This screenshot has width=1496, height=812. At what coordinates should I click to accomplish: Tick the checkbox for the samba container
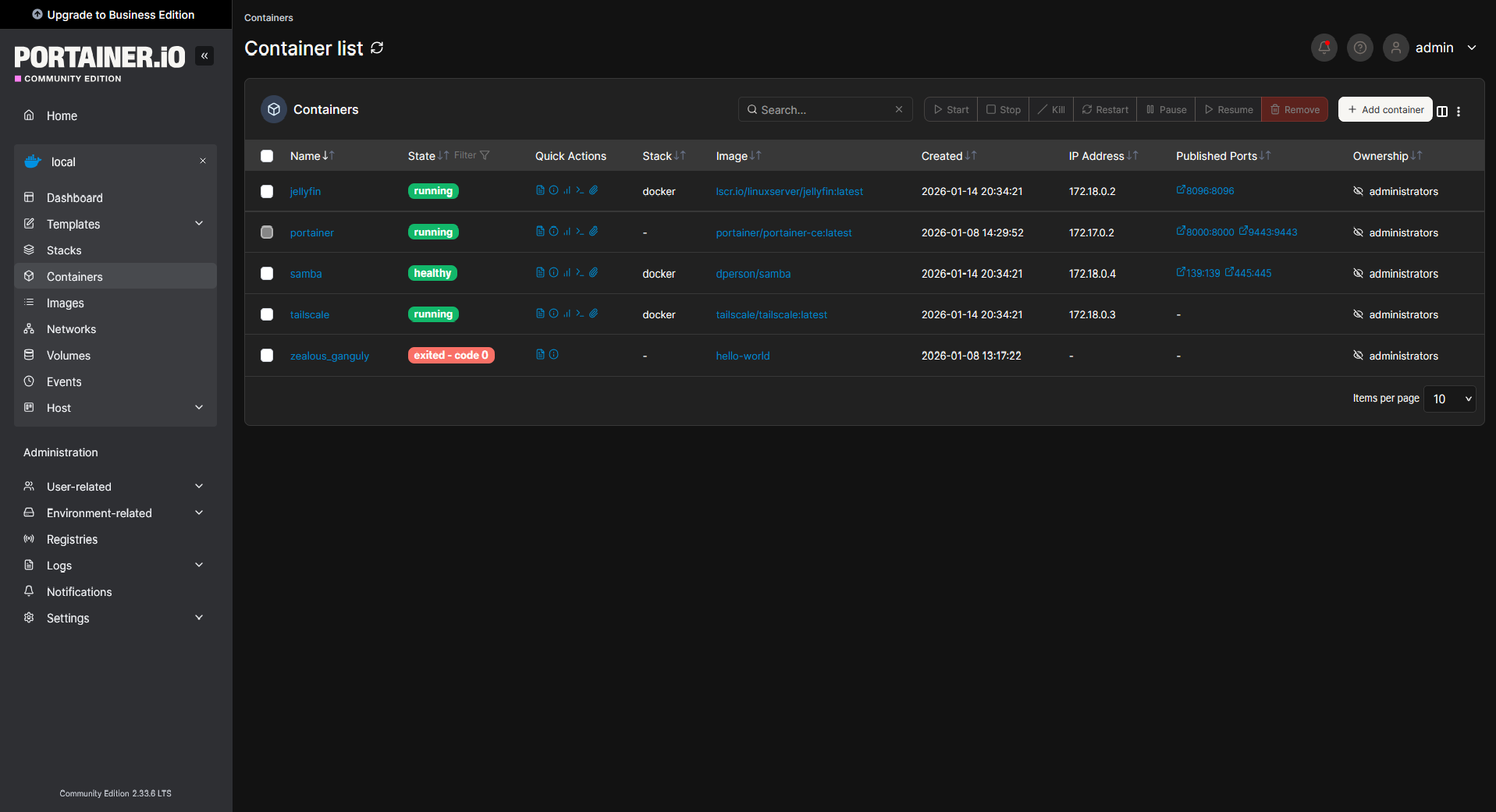click(x=267, y=274)
